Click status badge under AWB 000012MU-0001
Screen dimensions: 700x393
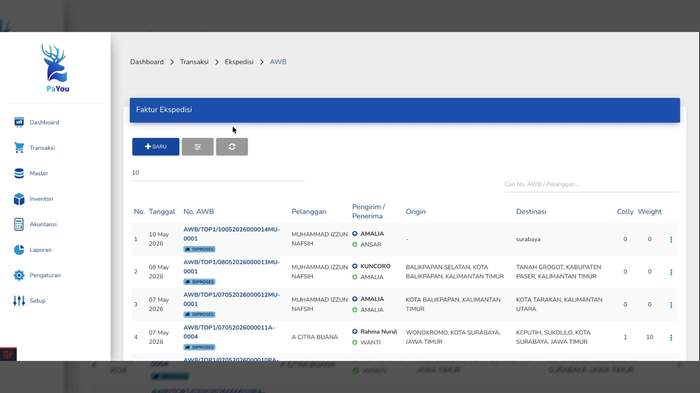(x=199, y=314)
